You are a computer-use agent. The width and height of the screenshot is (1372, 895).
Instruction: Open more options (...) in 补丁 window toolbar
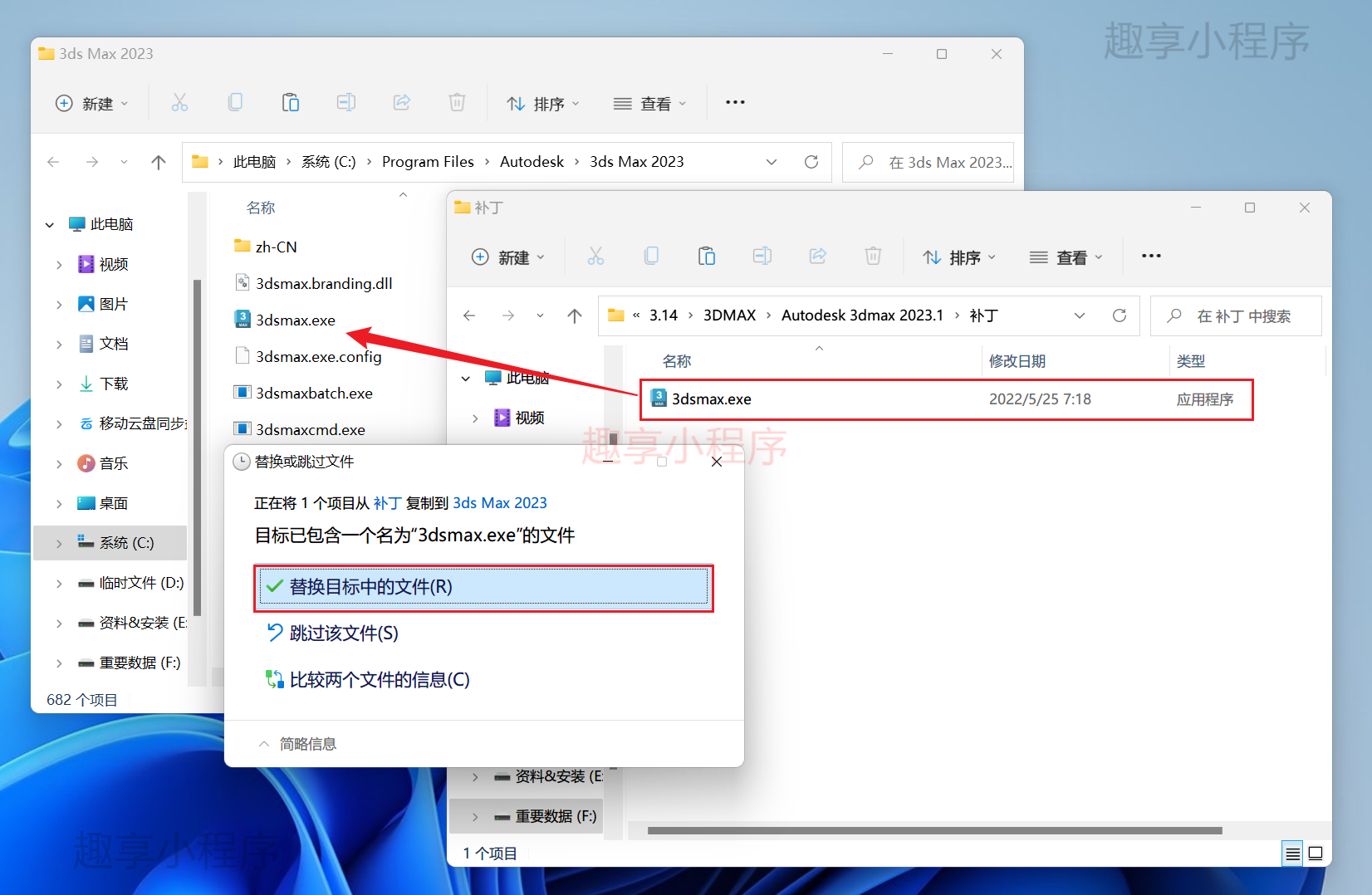1151,256
